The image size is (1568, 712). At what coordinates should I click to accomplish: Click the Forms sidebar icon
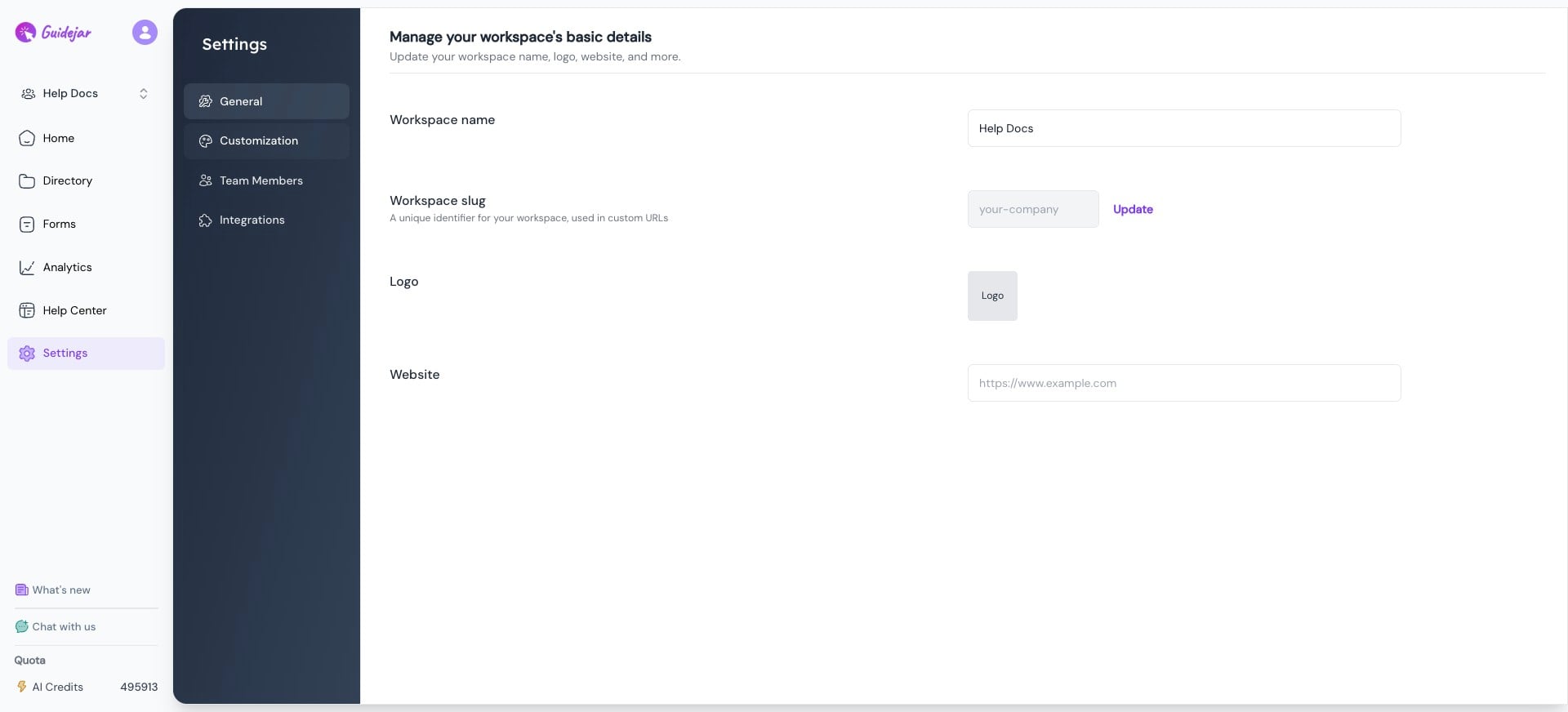27,225
